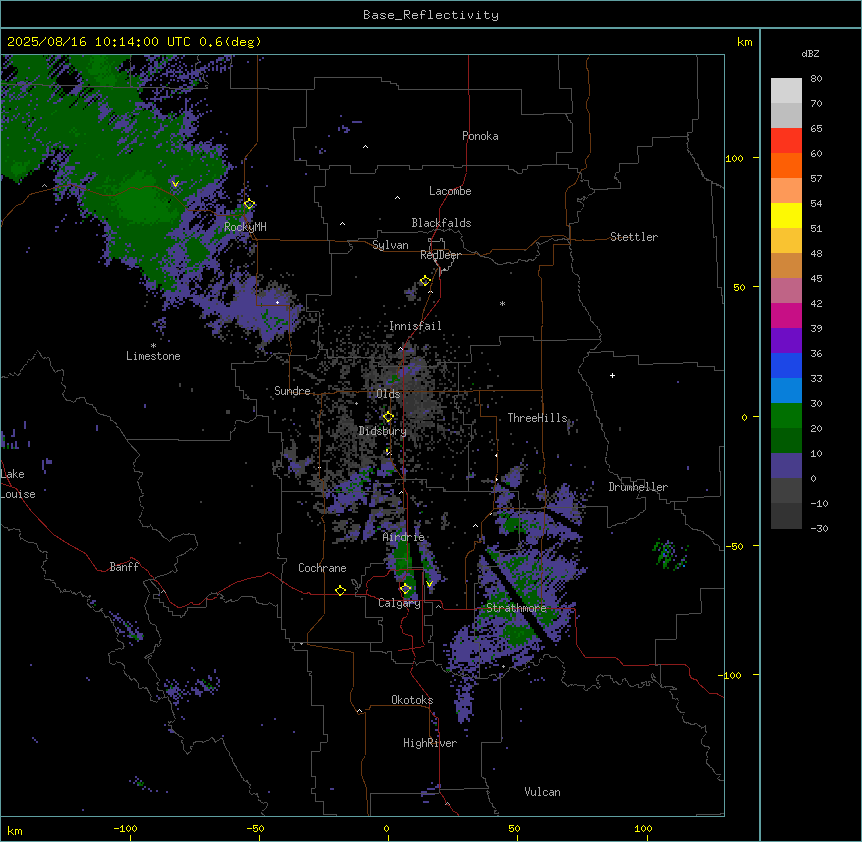Screen dimensions: 862x842
Task: Select the magenta 39-42 dBZ legend swatch
Action: 786,315
